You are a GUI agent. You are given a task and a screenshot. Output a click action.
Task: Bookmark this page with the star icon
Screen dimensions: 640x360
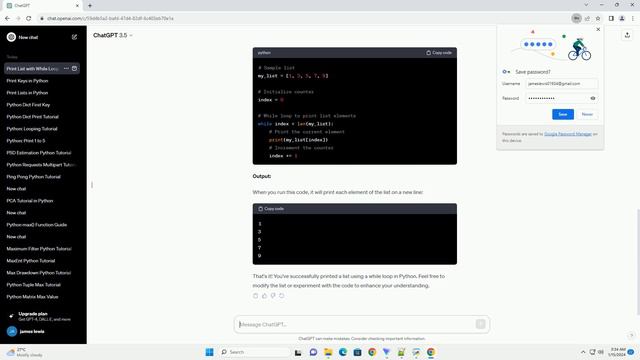click(598, 18)
